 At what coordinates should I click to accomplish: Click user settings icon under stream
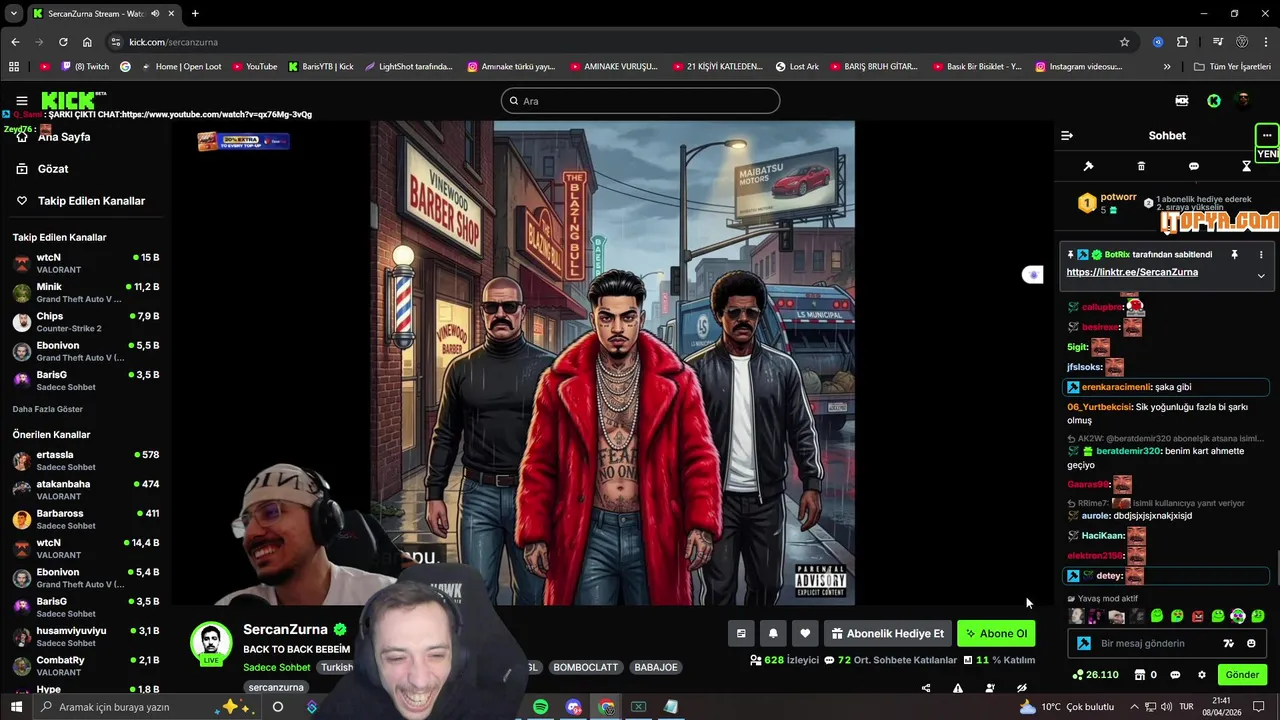coord(990,688)
